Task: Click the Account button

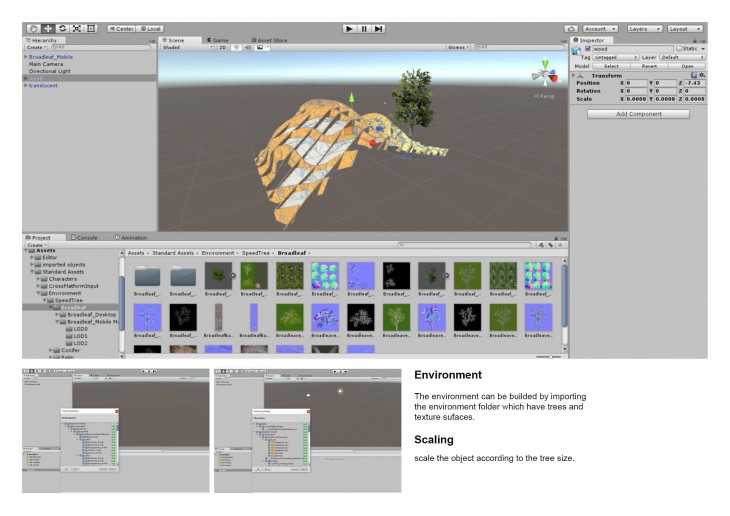Action: [599, 29]
